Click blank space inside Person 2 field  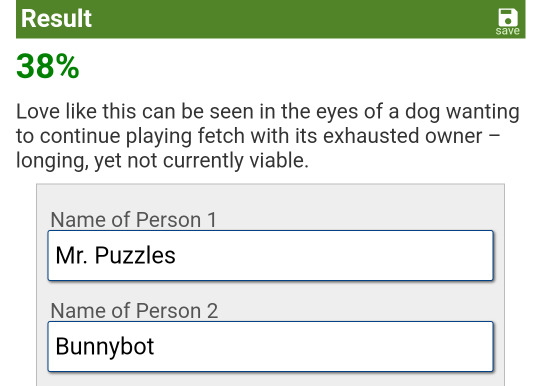pyautogui.click(x=324, y=346)
